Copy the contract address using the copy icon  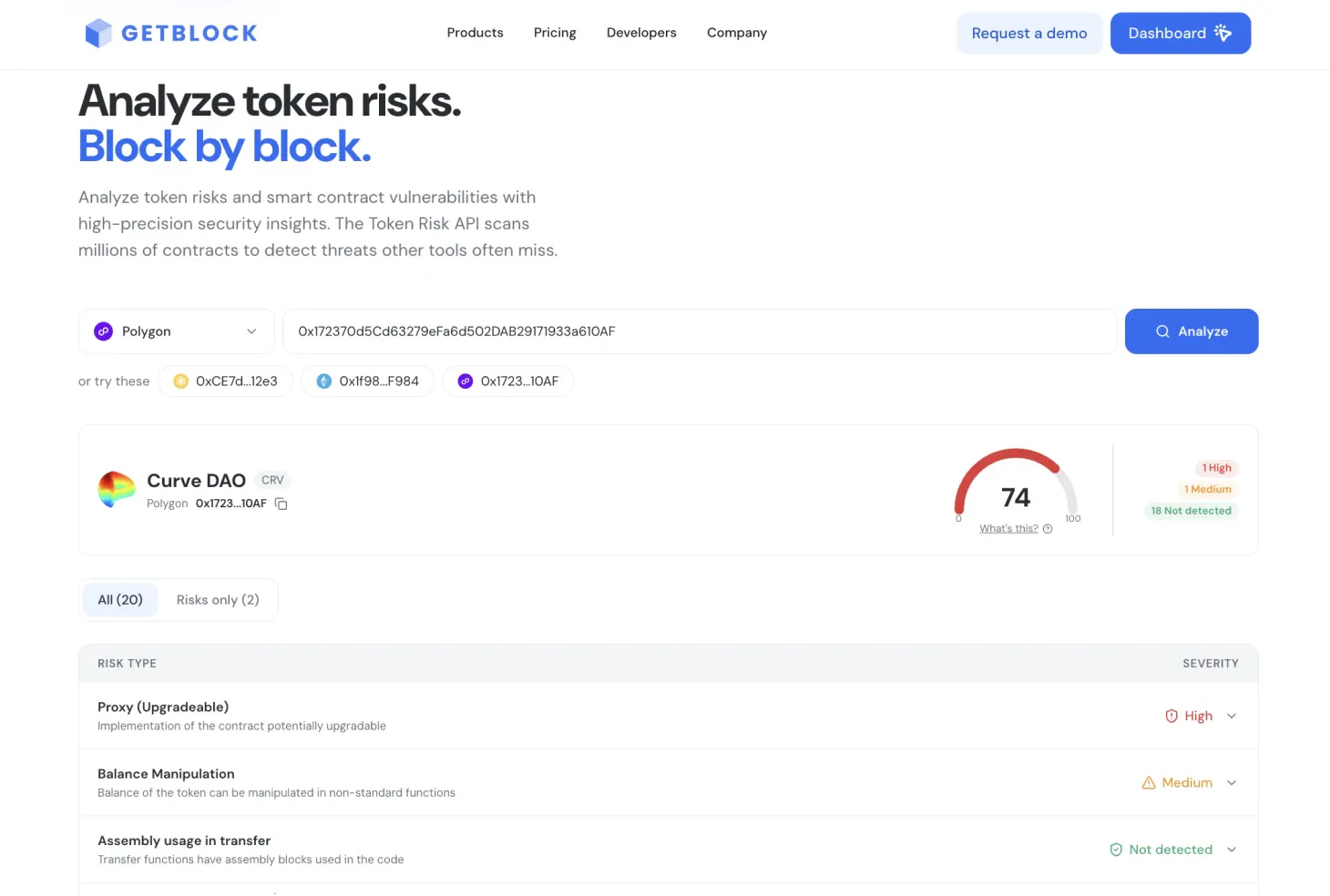coord(281,504)
